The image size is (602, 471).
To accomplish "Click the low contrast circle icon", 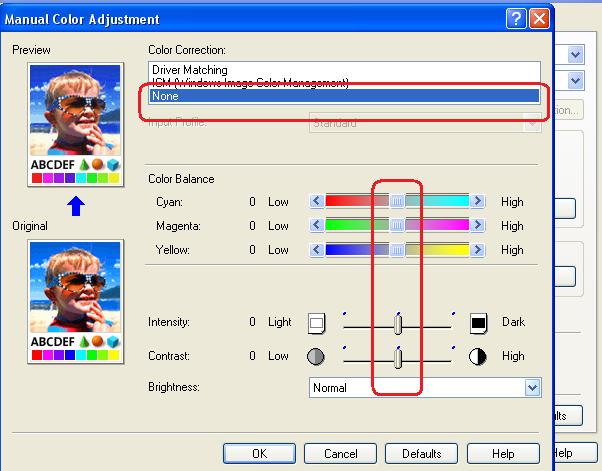I will [x=317, y=356].
